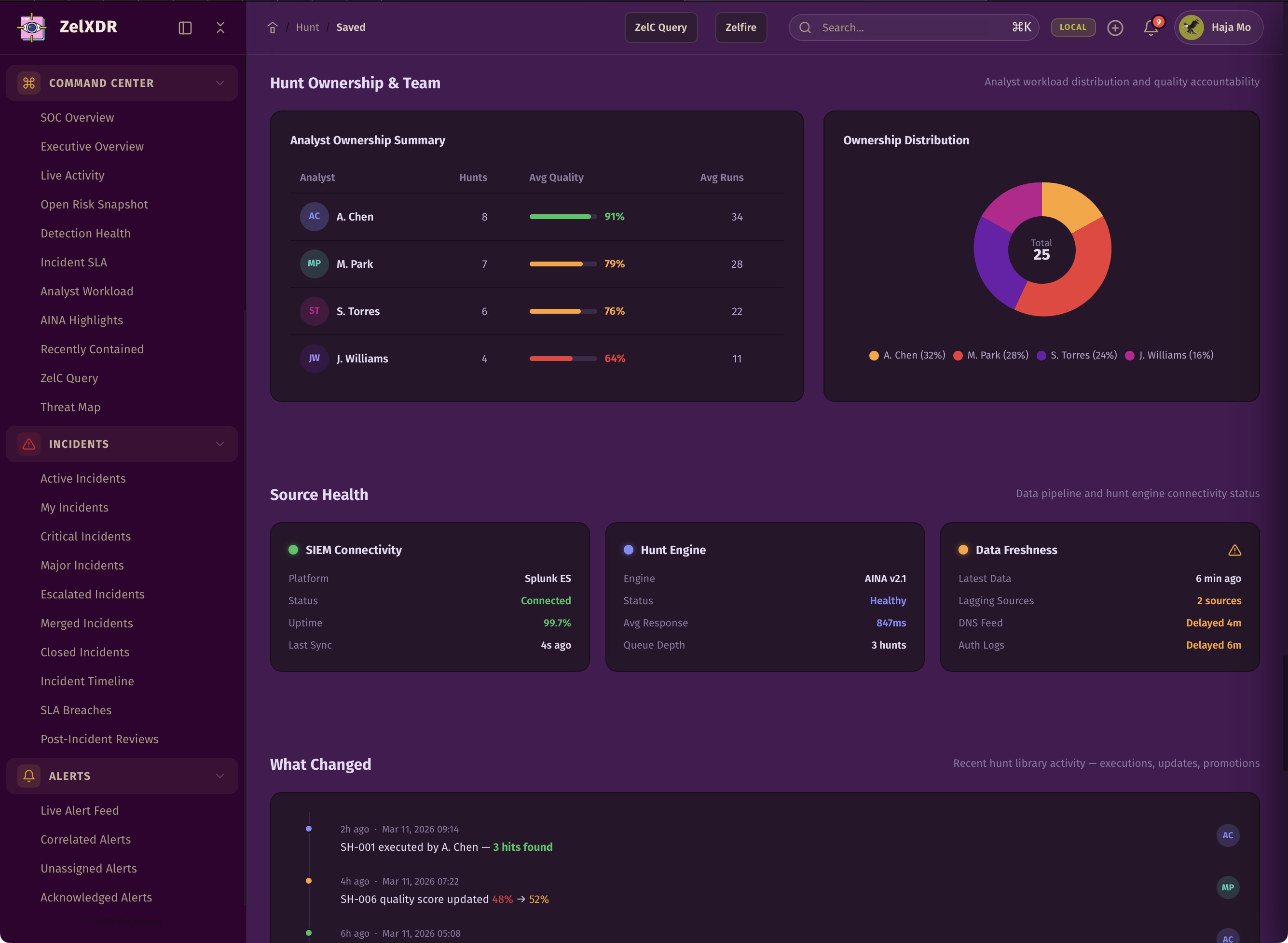Viewport: 1288px width, 943px height.
Task: Click the sidebar collapse X icon
Action: click(x=221, y=28)
